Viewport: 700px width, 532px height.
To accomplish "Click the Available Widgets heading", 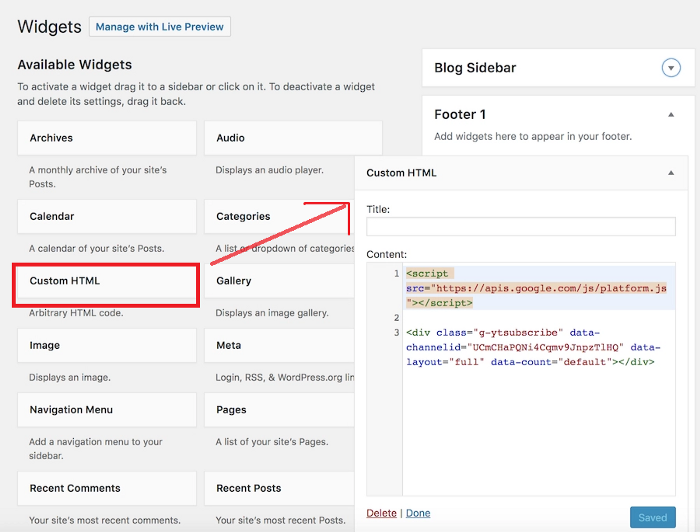I will 75,65.
